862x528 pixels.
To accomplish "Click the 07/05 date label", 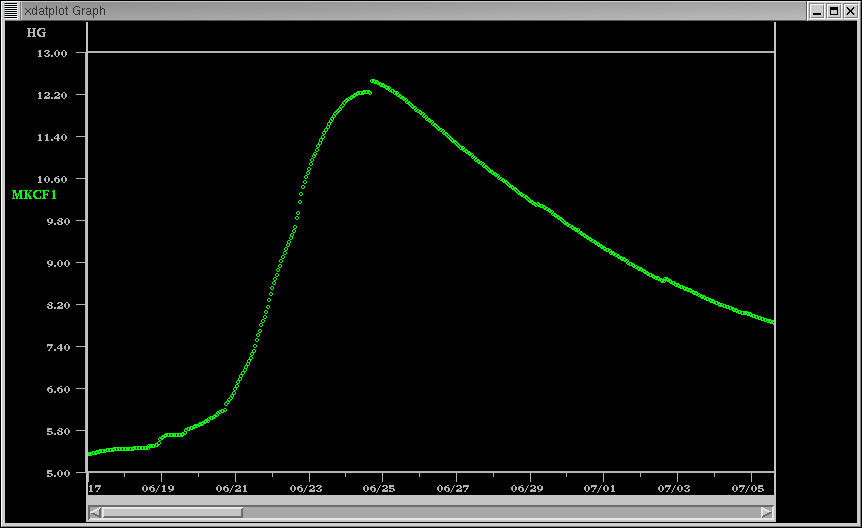I will [x=748, y=488].
